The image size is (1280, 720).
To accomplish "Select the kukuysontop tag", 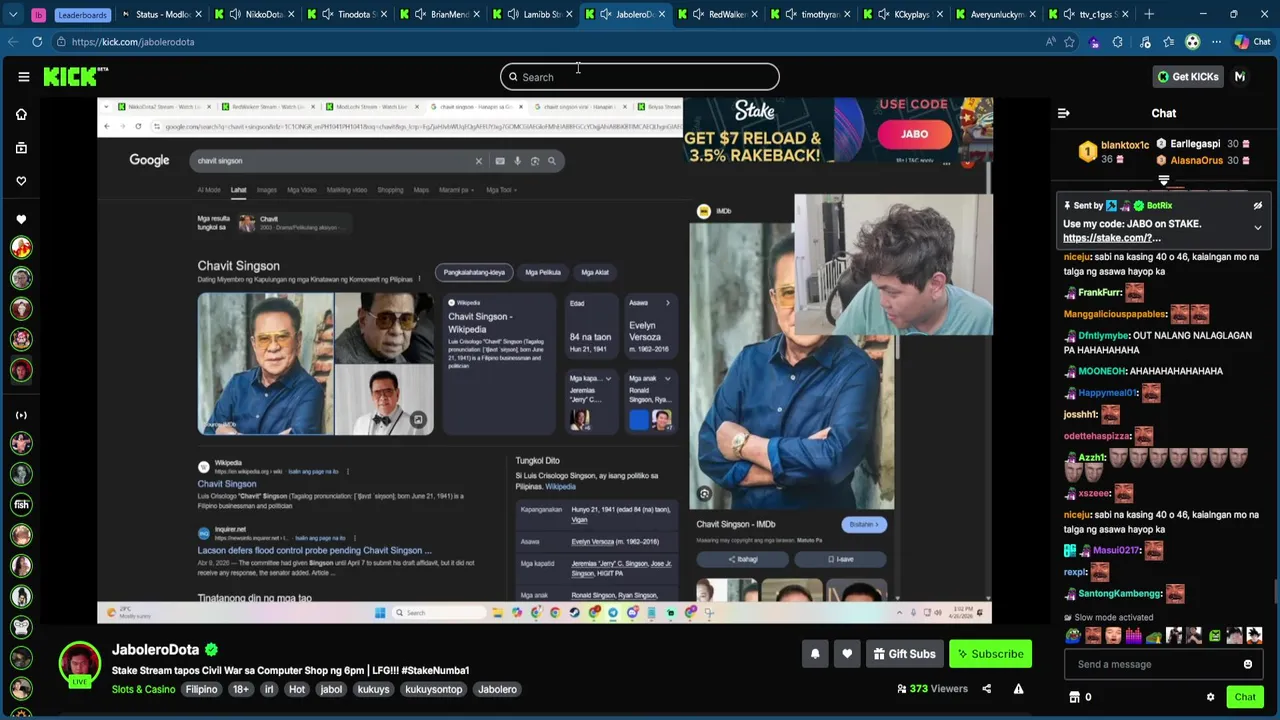I will tap(434, 689).
